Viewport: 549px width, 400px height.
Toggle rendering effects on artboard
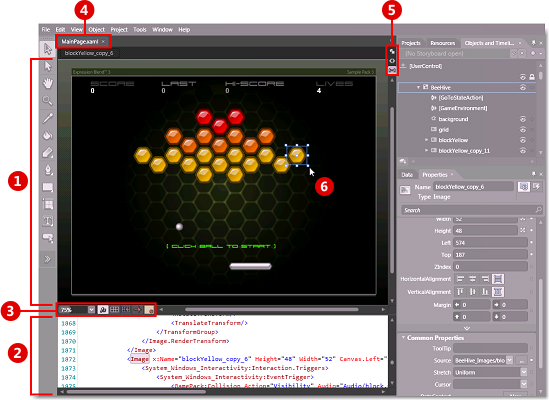click(x=103, y=310)
